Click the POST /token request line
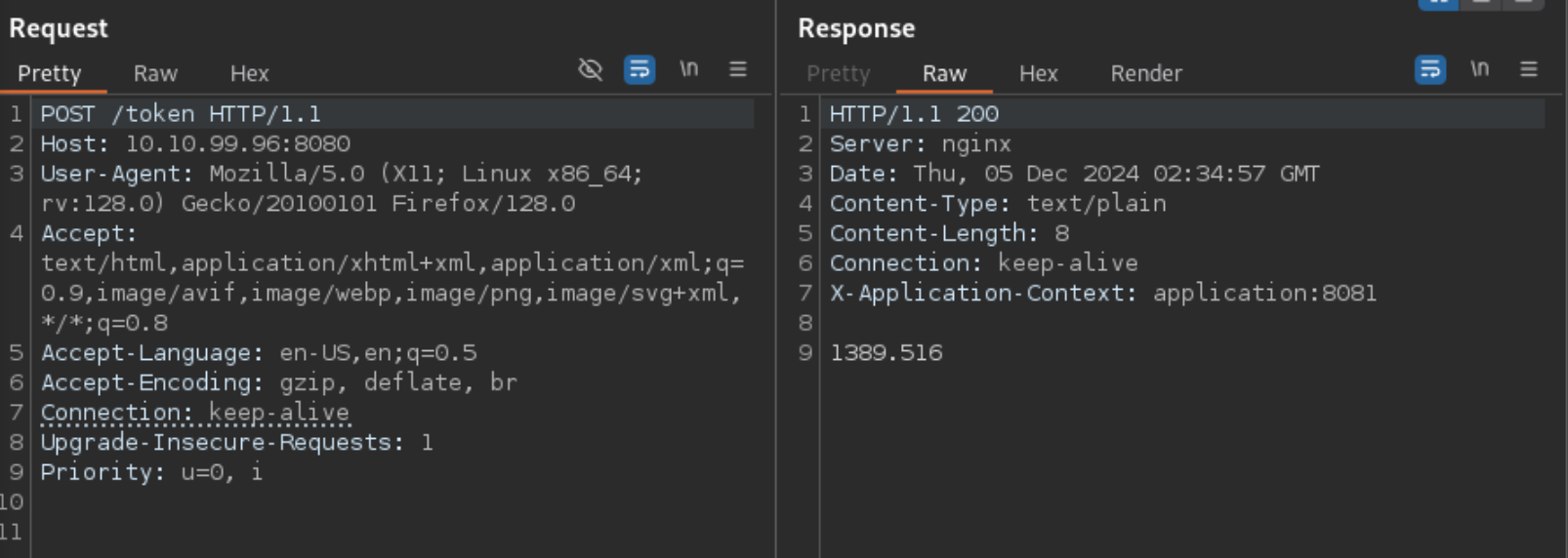Image resolution: width=1568 pixels, height=558 pixels. 181,114
